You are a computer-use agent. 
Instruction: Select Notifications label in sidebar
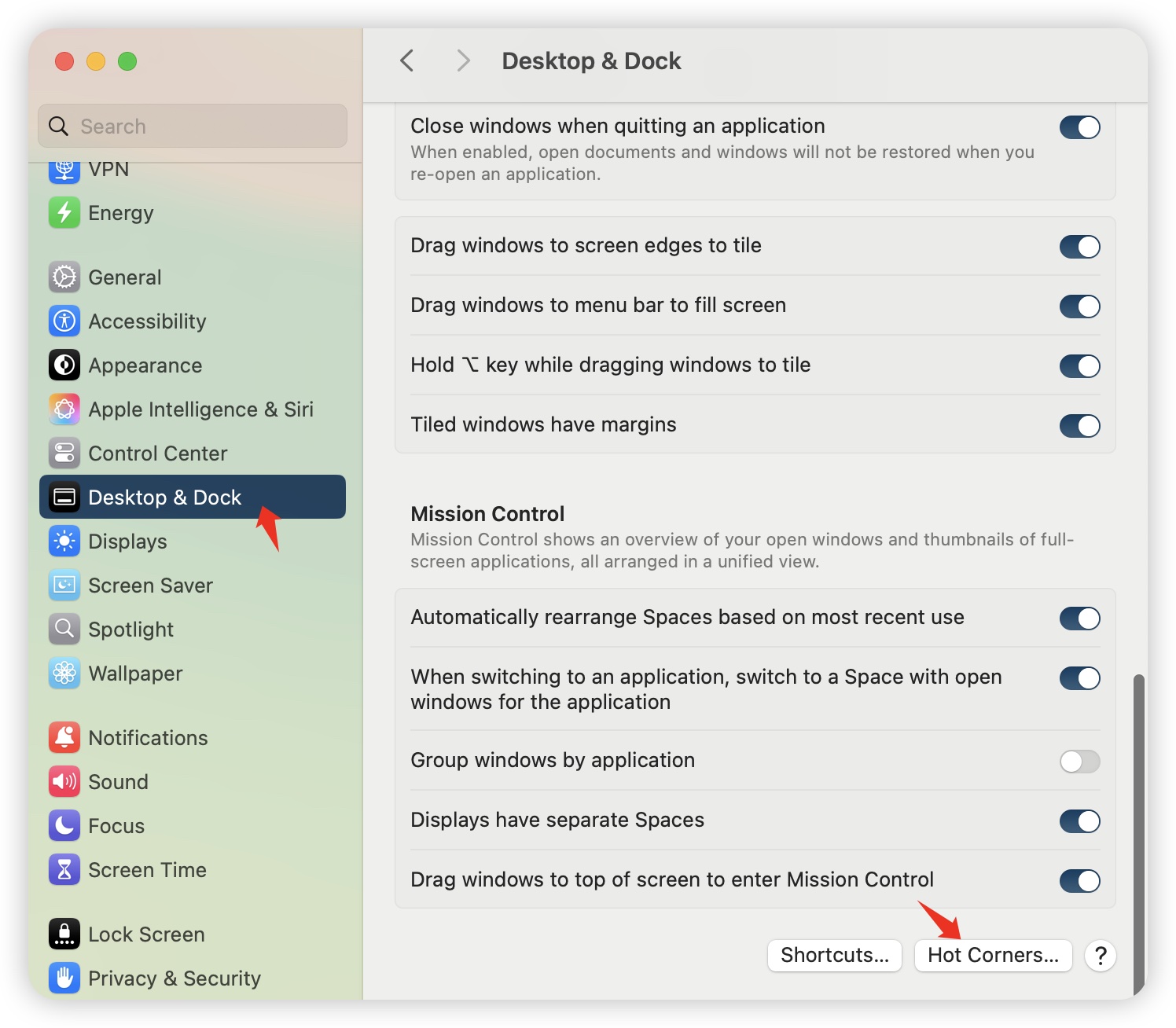pyautogui.click(x=148, y=738)
